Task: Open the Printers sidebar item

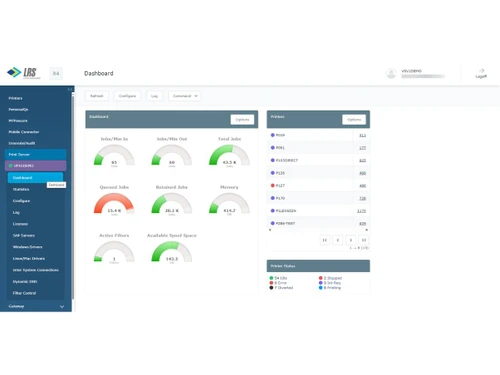Action: (15, 98)
